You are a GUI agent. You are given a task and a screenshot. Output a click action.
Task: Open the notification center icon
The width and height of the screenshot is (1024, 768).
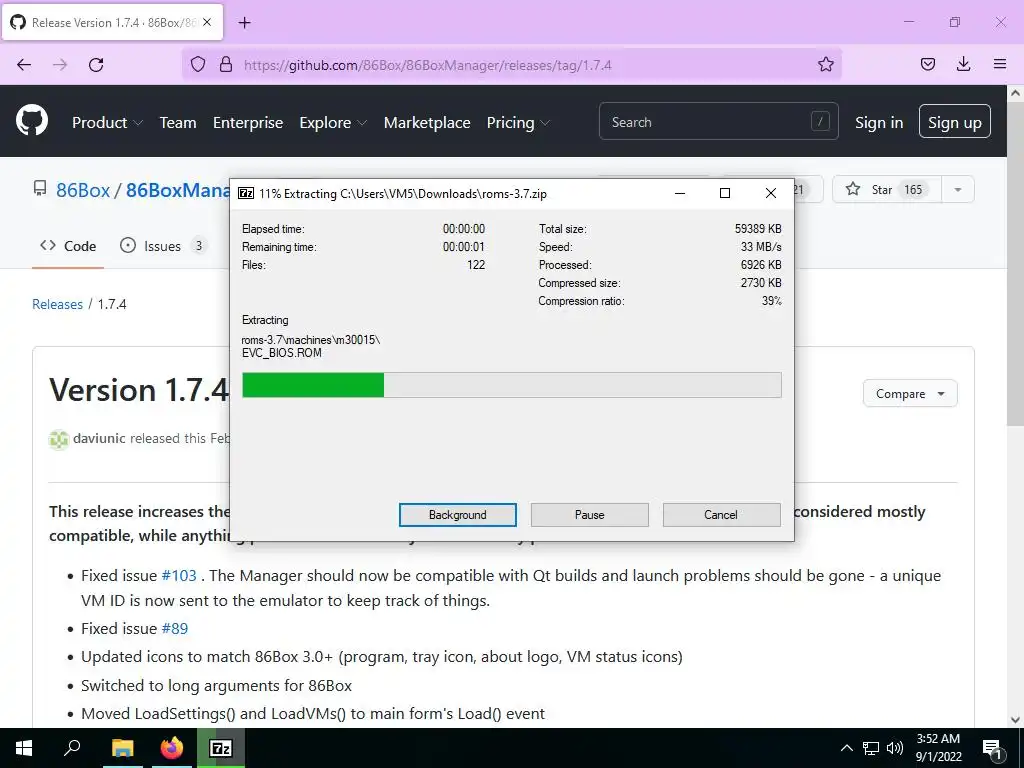tap(992, 749)
